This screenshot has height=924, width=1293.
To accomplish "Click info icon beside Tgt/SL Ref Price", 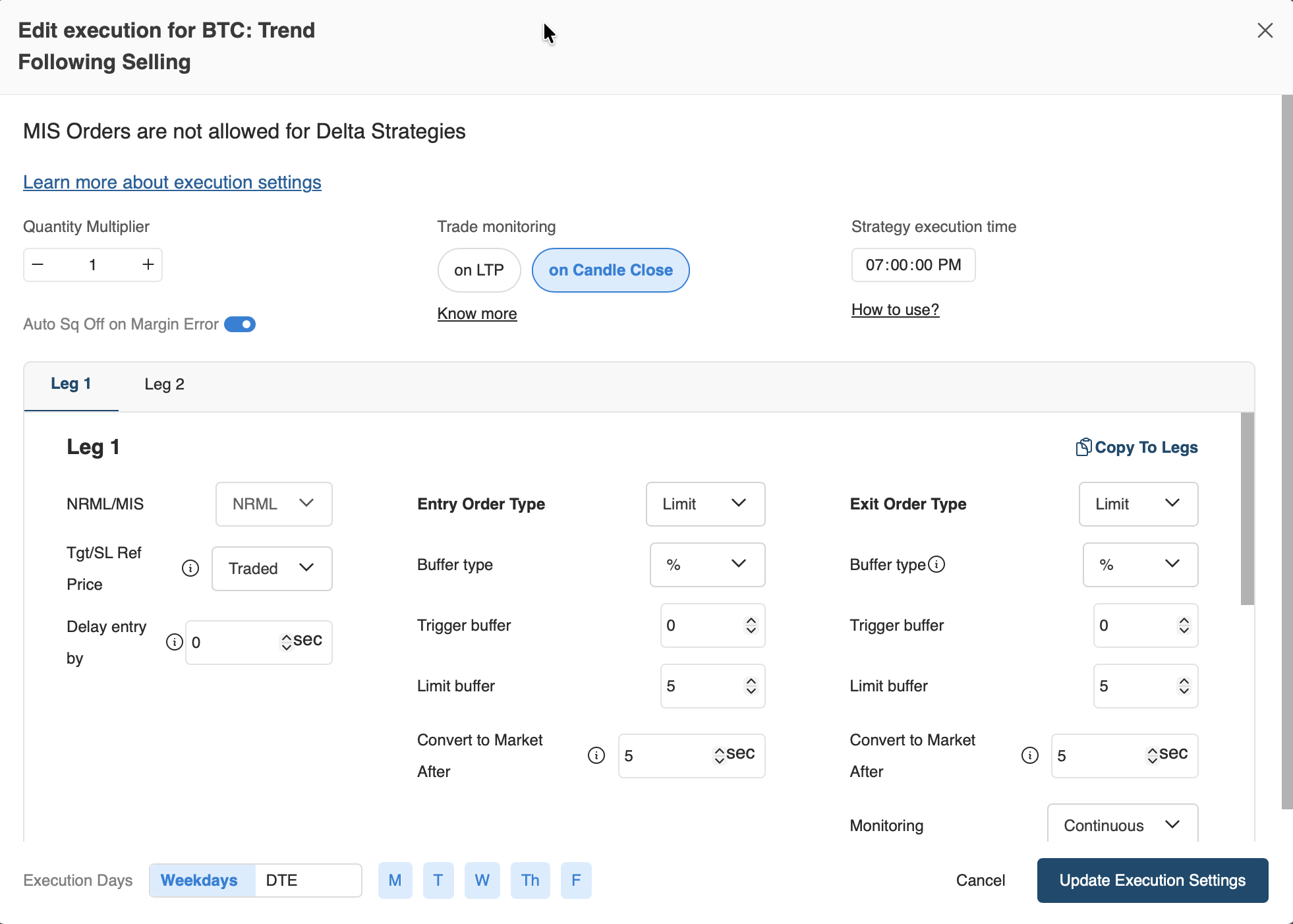I will 190,568.
